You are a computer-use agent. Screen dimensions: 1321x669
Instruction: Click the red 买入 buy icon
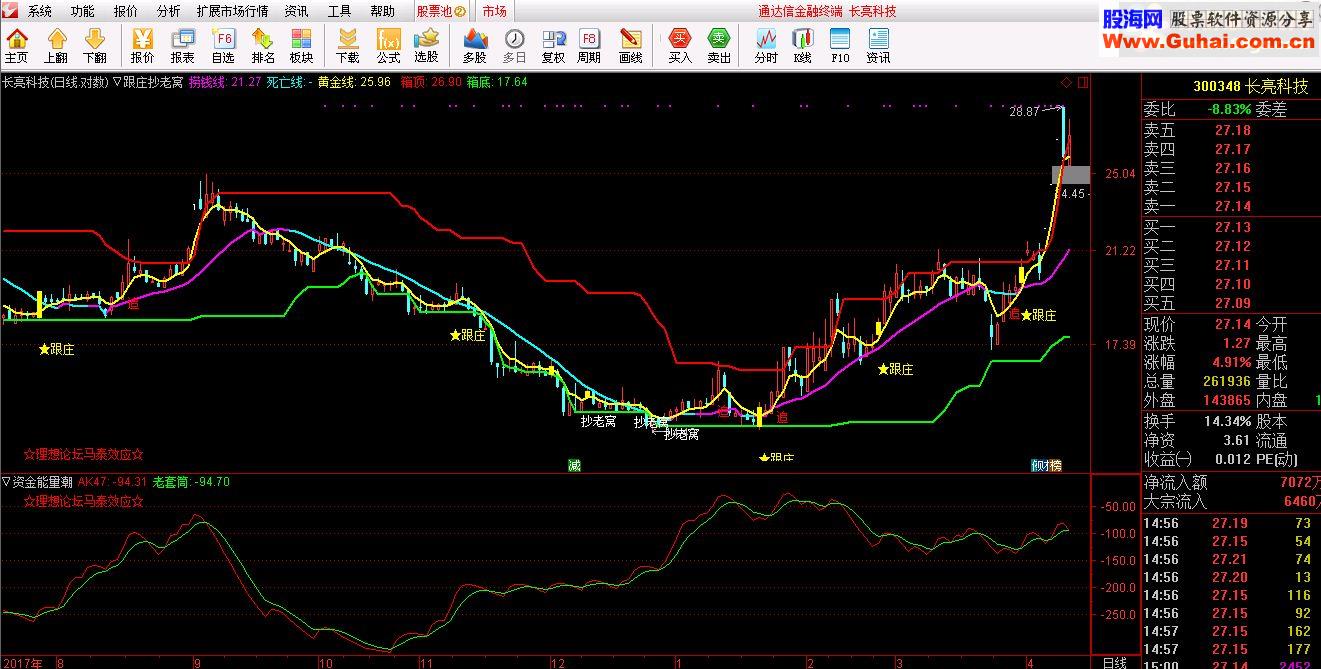click(x=680, y=45)
